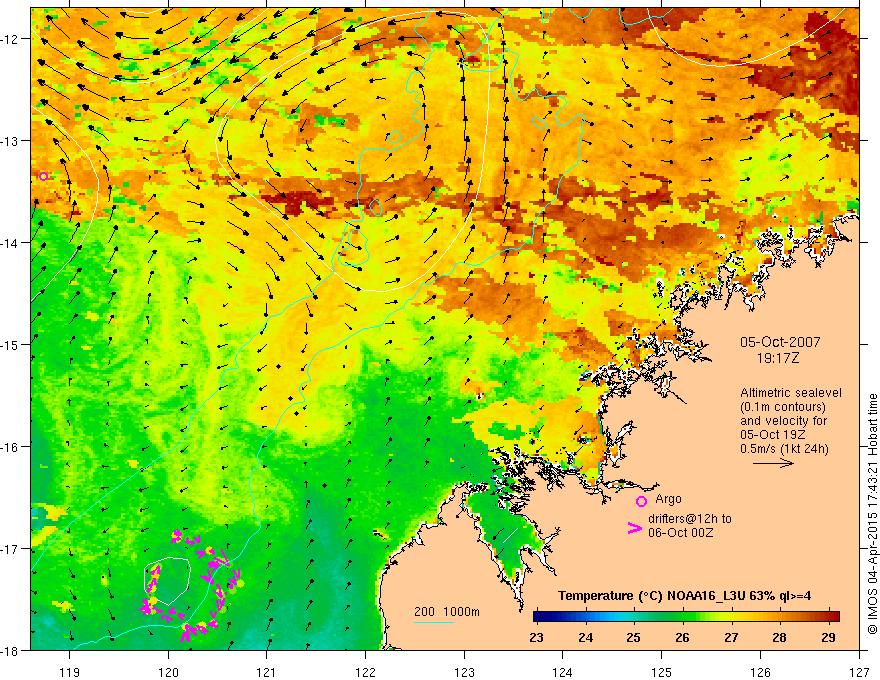Click the cyan 200 1000m isobath legend line
Viewport: 880px width, 680px height.
(x=434, y=622)
